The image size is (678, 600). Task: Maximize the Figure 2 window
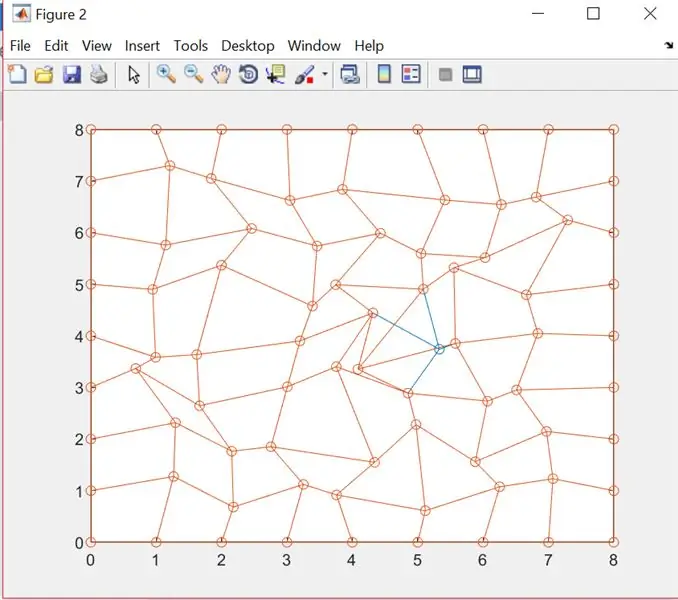593,14
